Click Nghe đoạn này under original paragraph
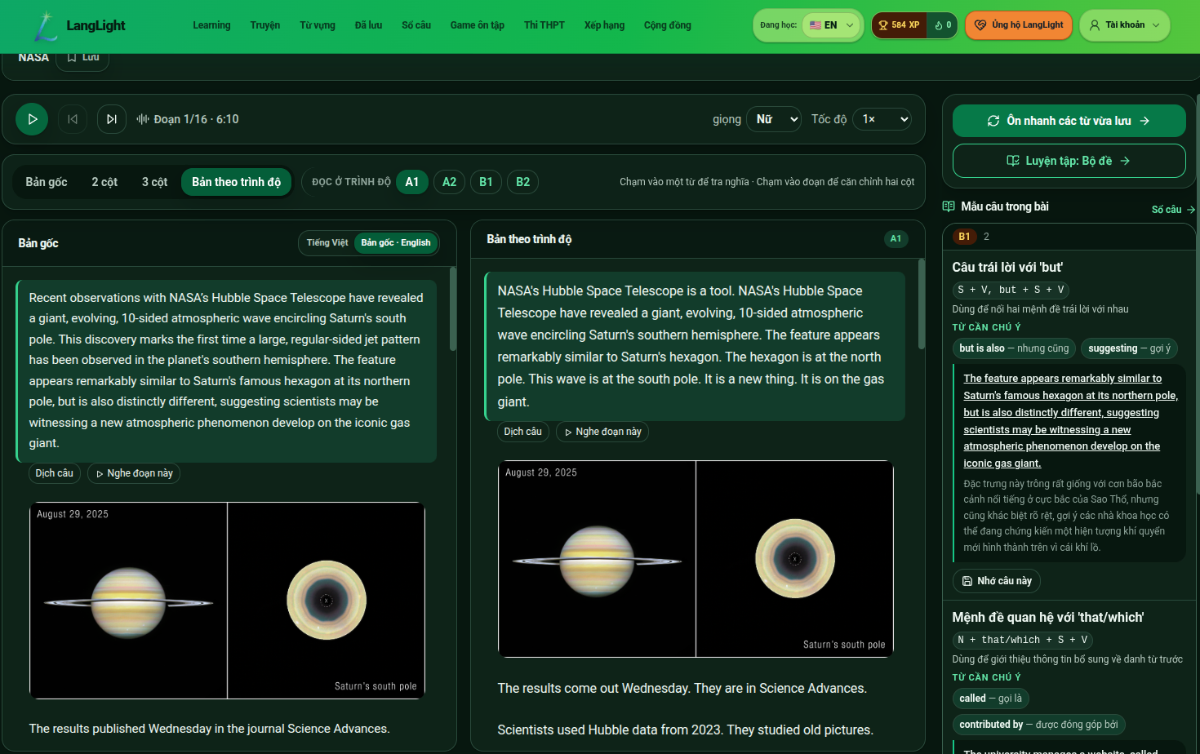Viewport: 1200px width, 754px height. (x=134, y=473)
